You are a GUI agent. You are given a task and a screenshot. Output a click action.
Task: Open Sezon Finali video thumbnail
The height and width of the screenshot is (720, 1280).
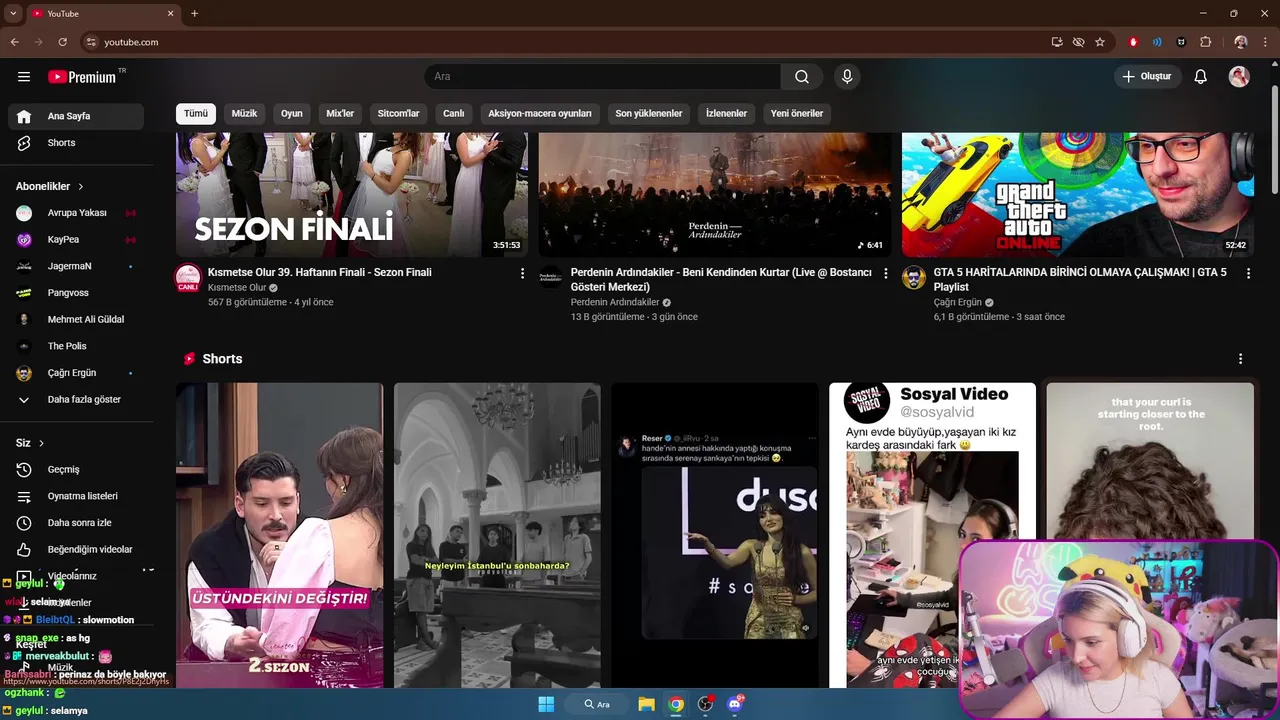352,195
